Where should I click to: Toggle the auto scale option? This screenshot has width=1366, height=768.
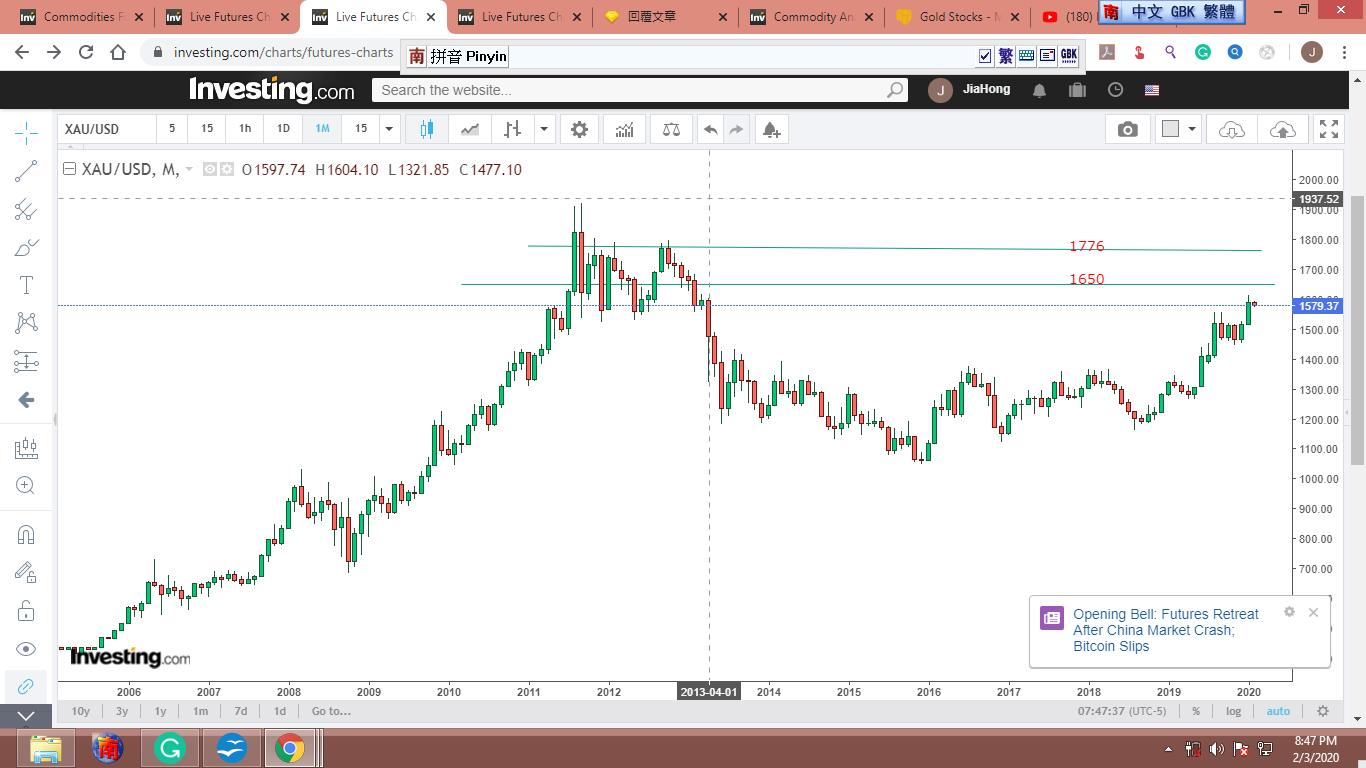pos(1278,711)
